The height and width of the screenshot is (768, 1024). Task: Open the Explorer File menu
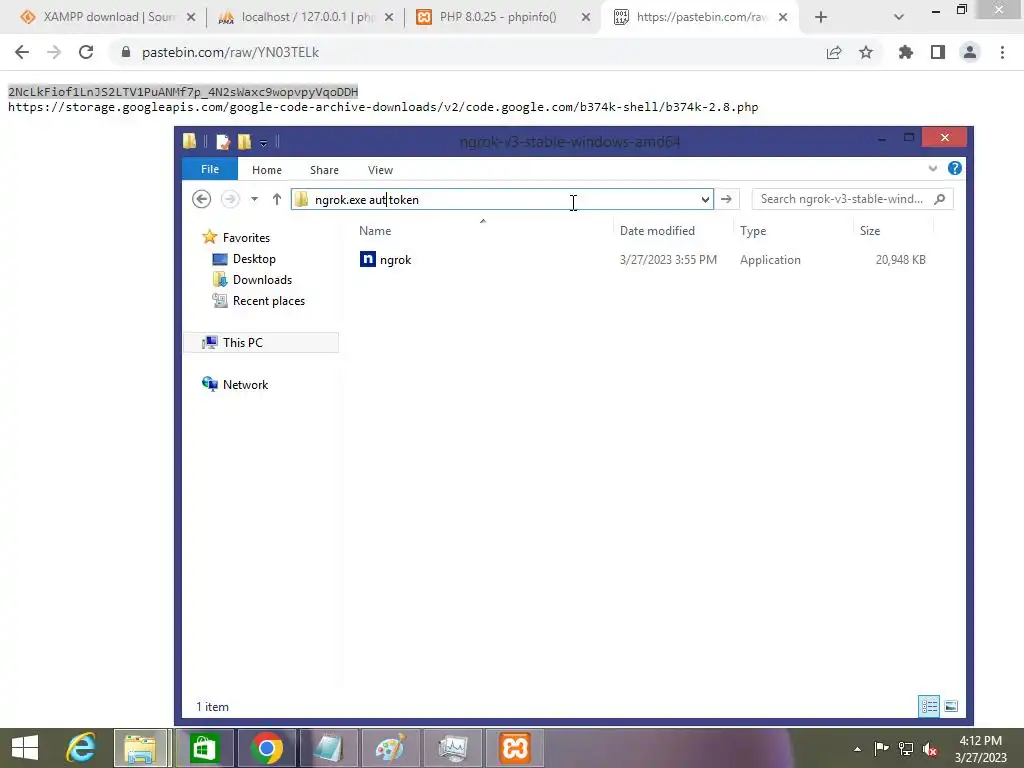point(210,169)
